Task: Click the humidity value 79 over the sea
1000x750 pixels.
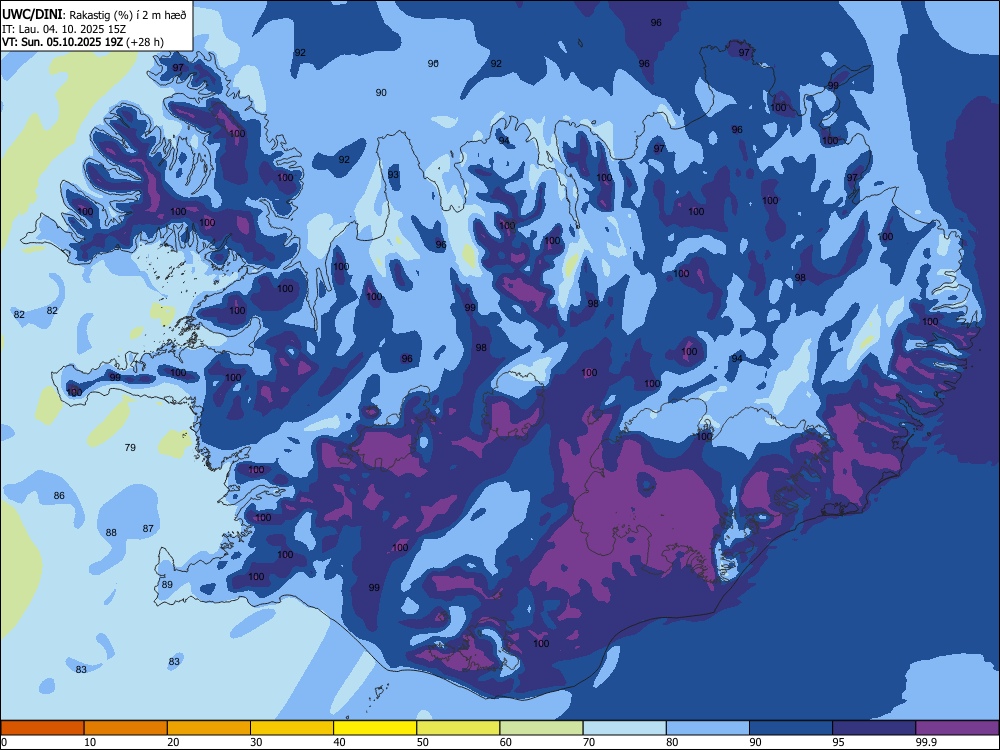Action: [x=130, y=448]
